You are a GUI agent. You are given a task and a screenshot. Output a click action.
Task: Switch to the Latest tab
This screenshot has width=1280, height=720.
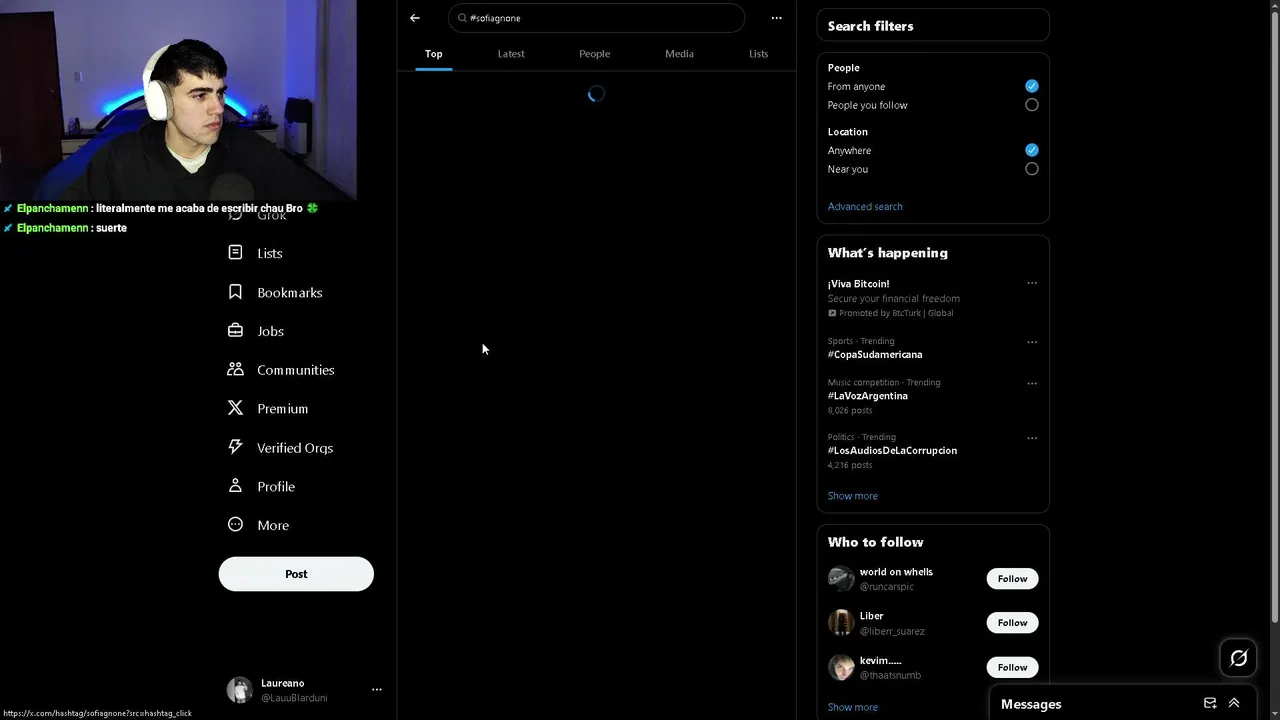tap(511, 54)
